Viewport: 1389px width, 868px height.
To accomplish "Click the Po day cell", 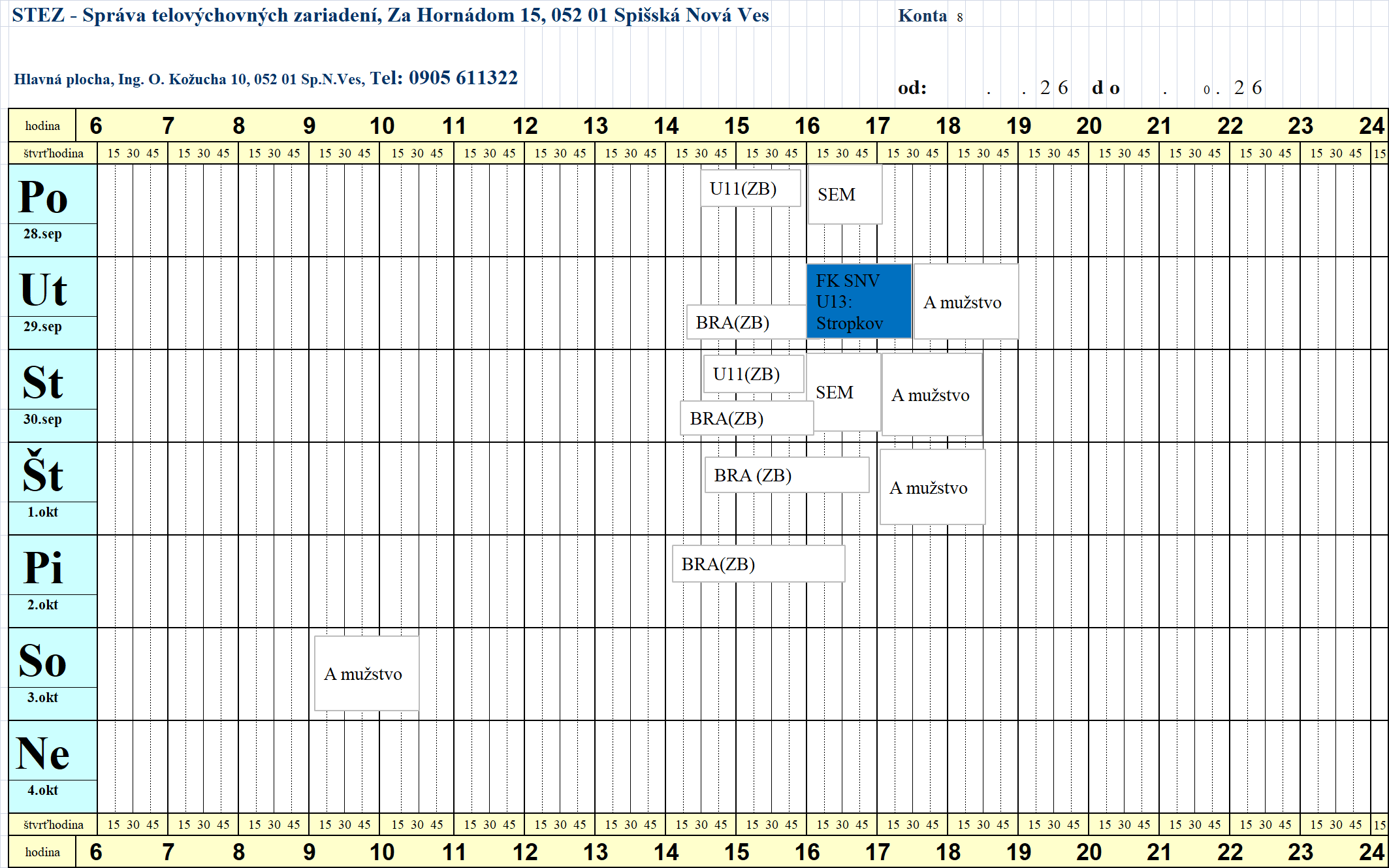I will click(x=53, y=195).
